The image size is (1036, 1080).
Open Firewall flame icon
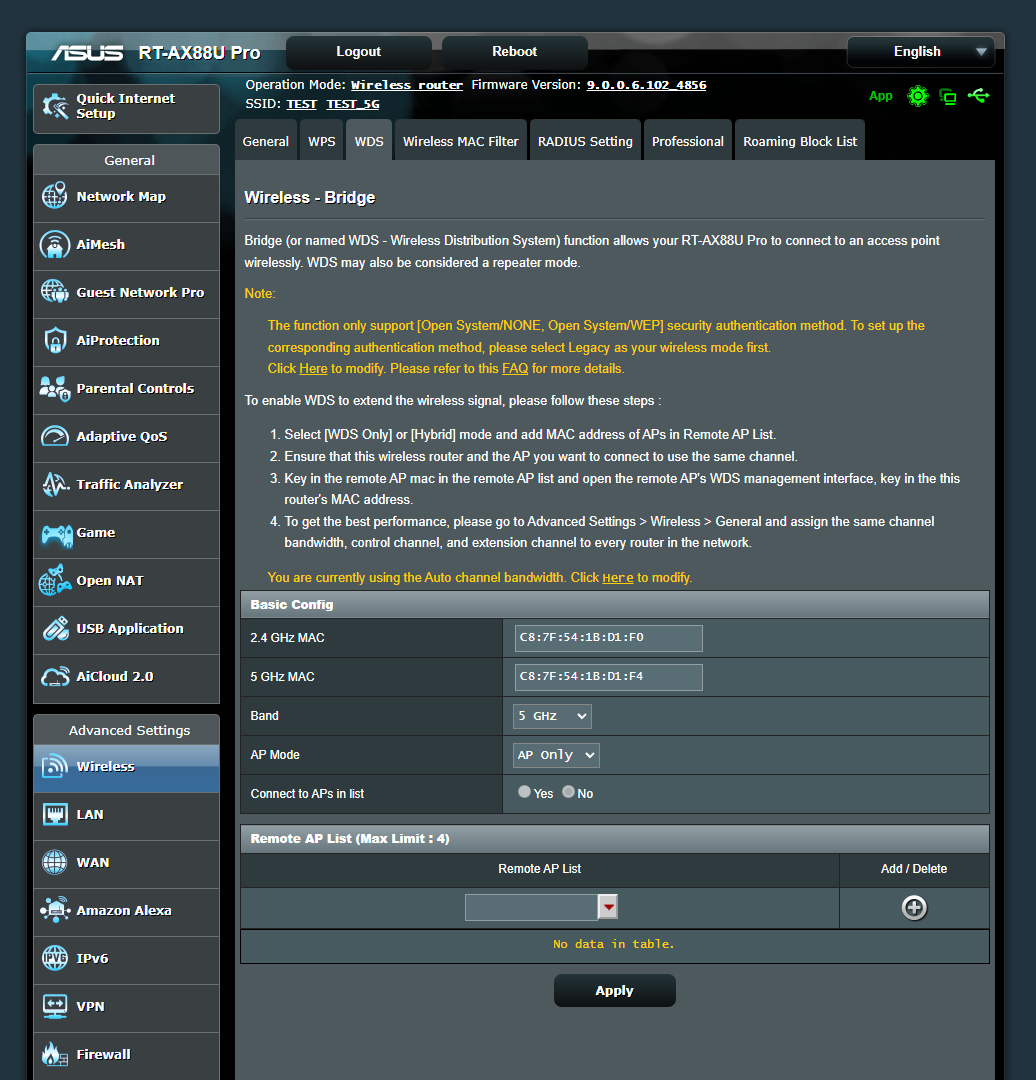(x=55, y=1054)
